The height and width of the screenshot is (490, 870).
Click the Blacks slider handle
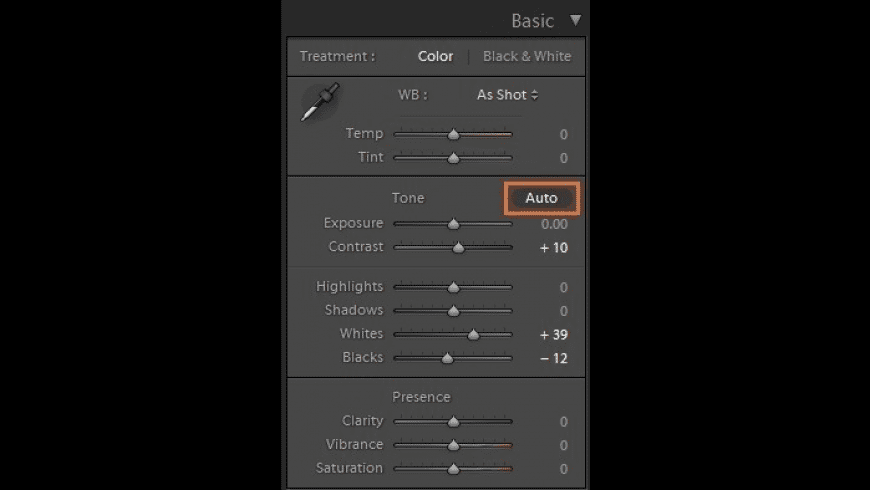[x=447, y=357]
